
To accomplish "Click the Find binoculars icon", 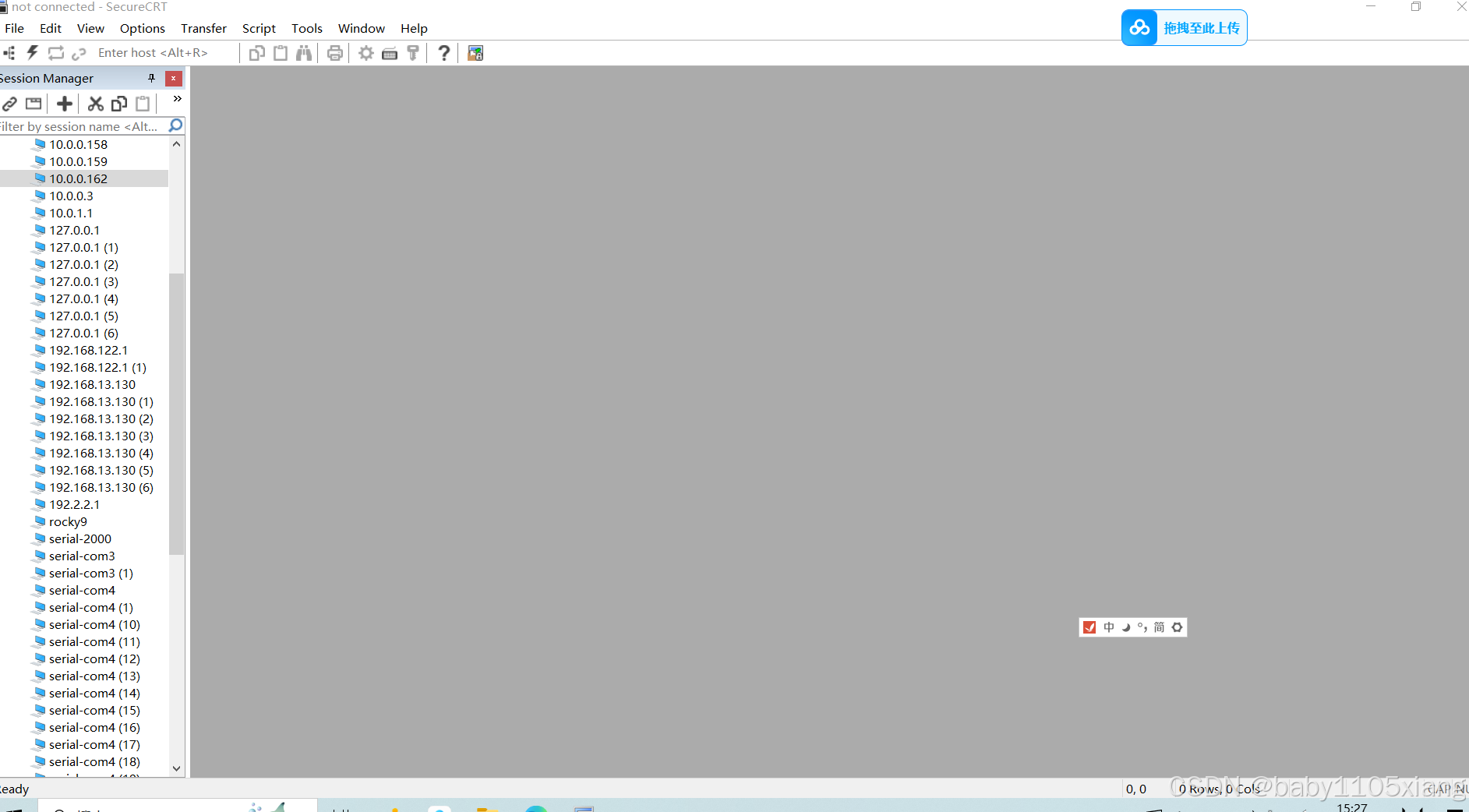I will tap(304, 53).
